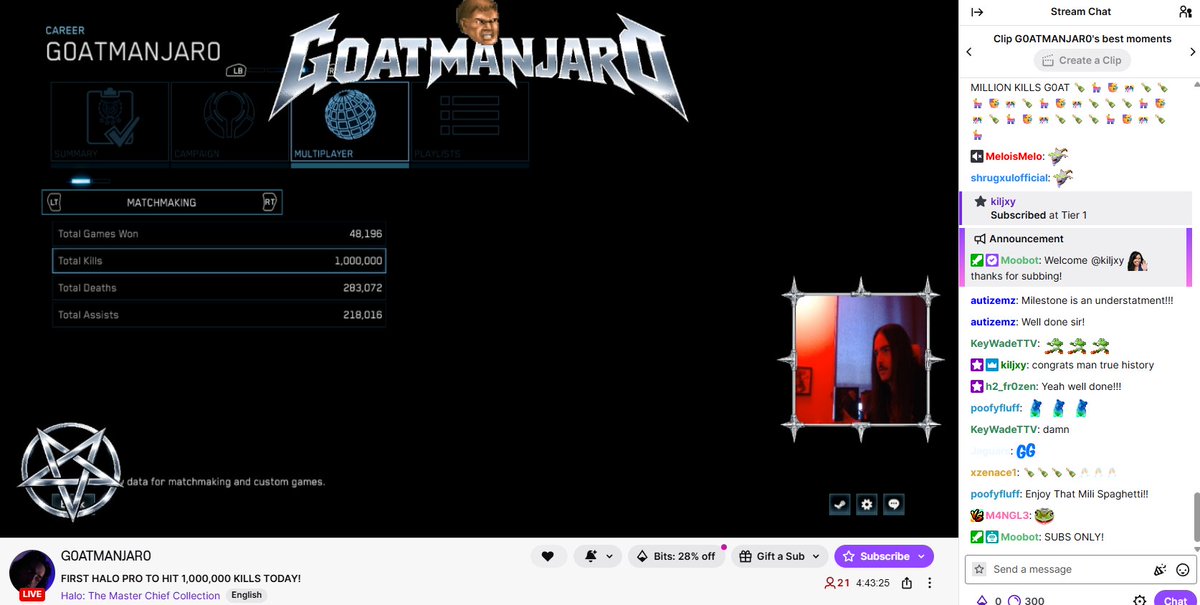Open Halo: The Master Chief Collection link
The image size is (1200, 605).
(141, 595)
